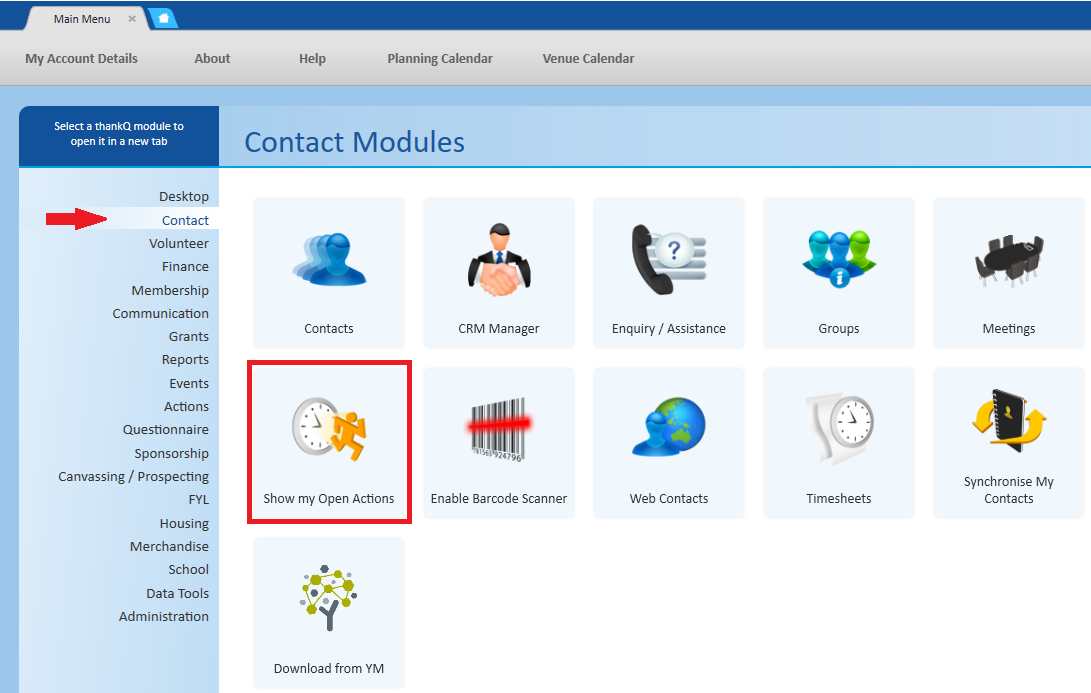Click the Enable Barcode Scanner label
The width and height of the screenshot is (1091, 693).
pos(499,498)
